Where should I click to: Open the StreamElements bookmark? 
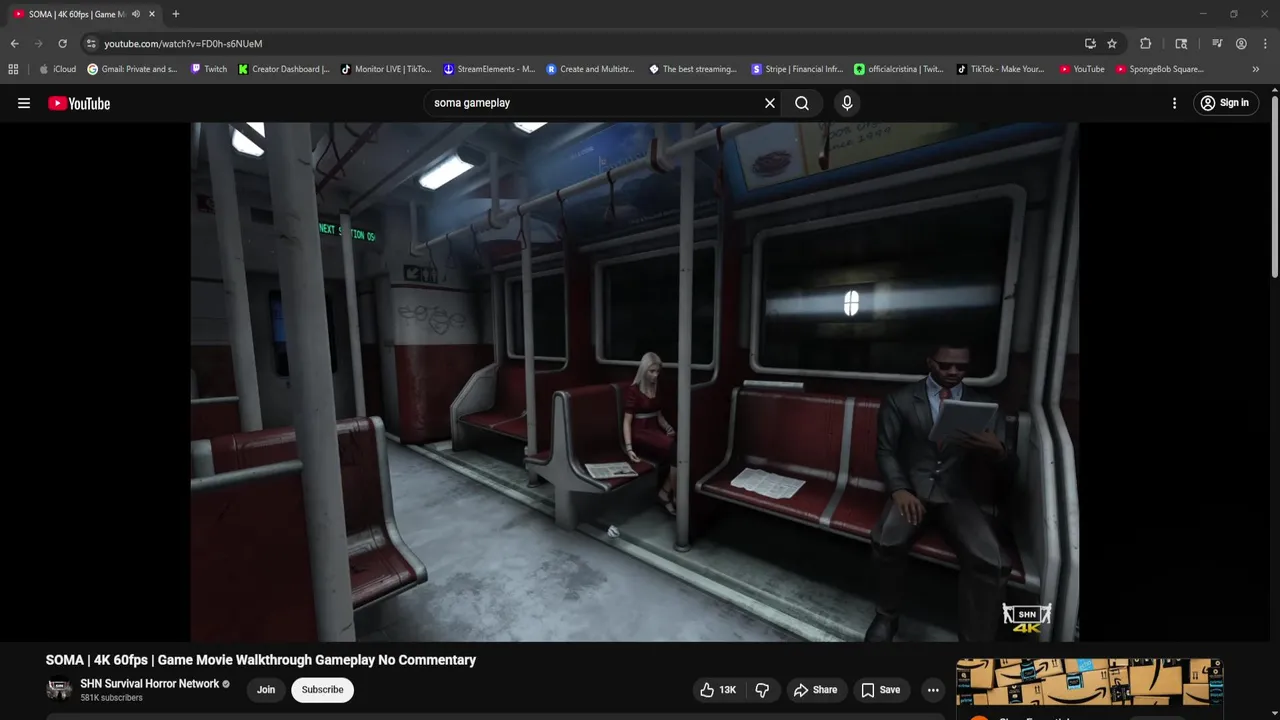coord(489,69)
